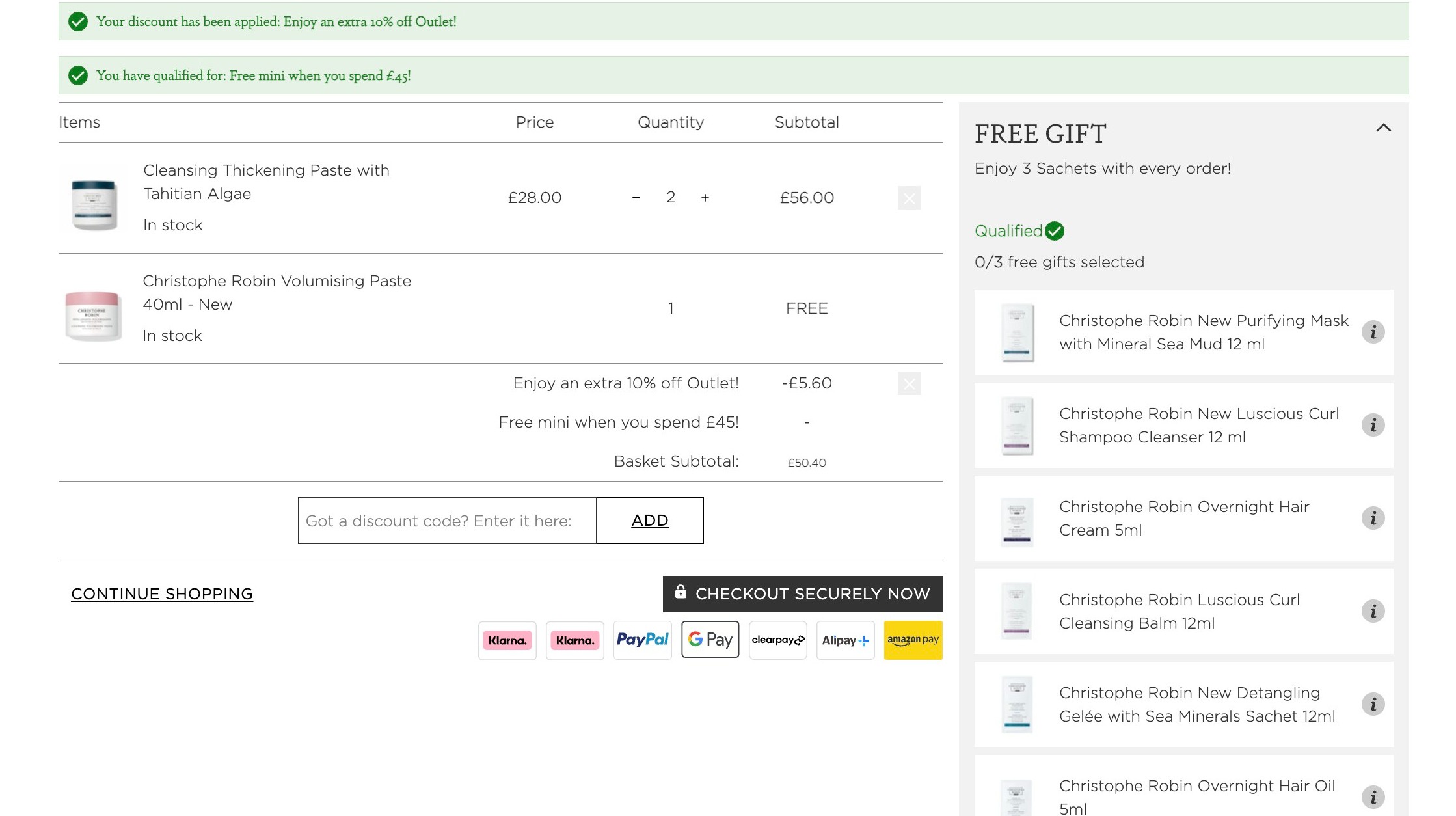Choose Google Pay payment method
The image size is (1456, 816).
[710, 640]
